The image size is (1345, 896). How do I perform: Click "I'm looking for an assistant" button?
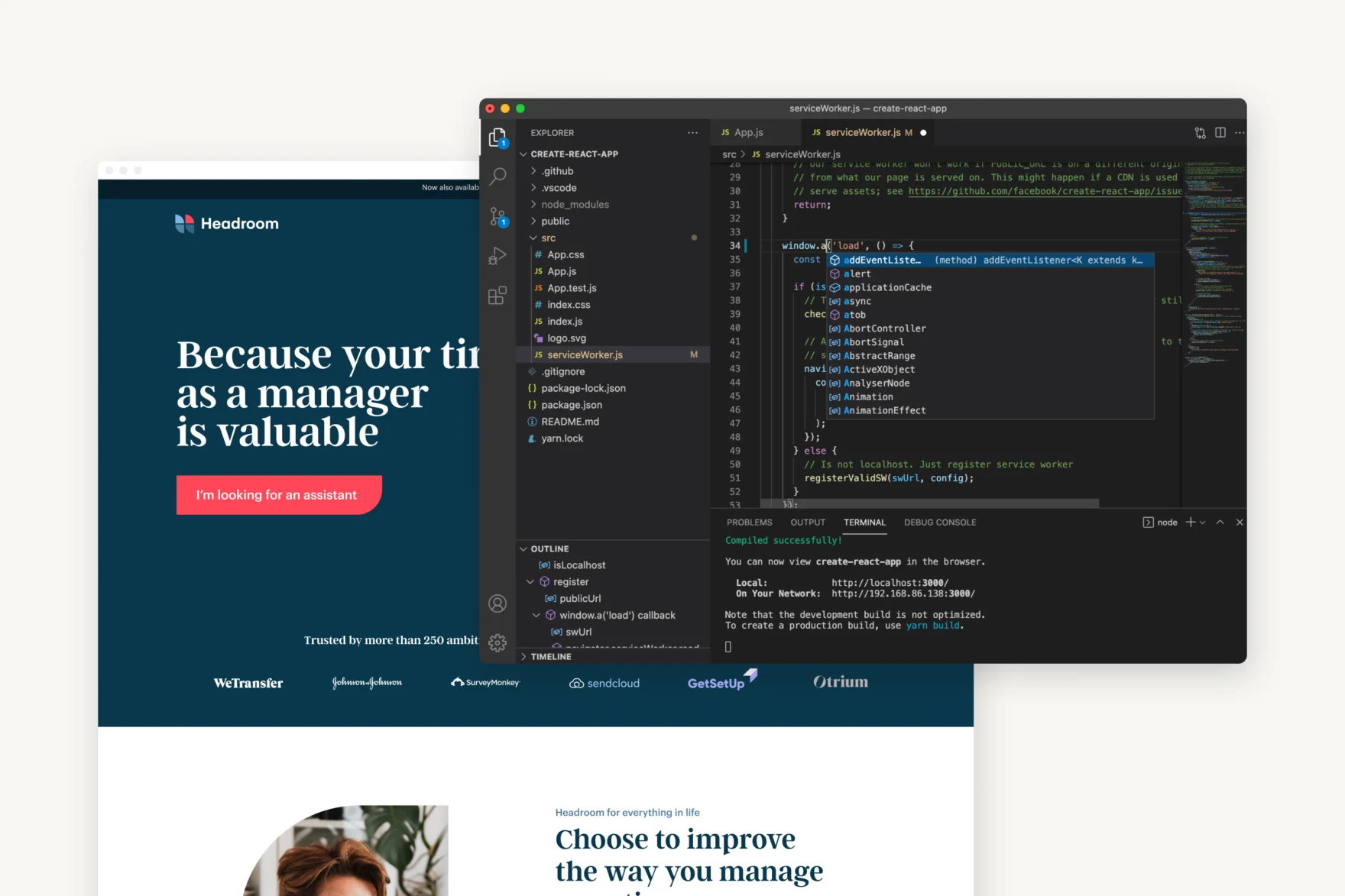pyautogui.click(x=279, y=495)
